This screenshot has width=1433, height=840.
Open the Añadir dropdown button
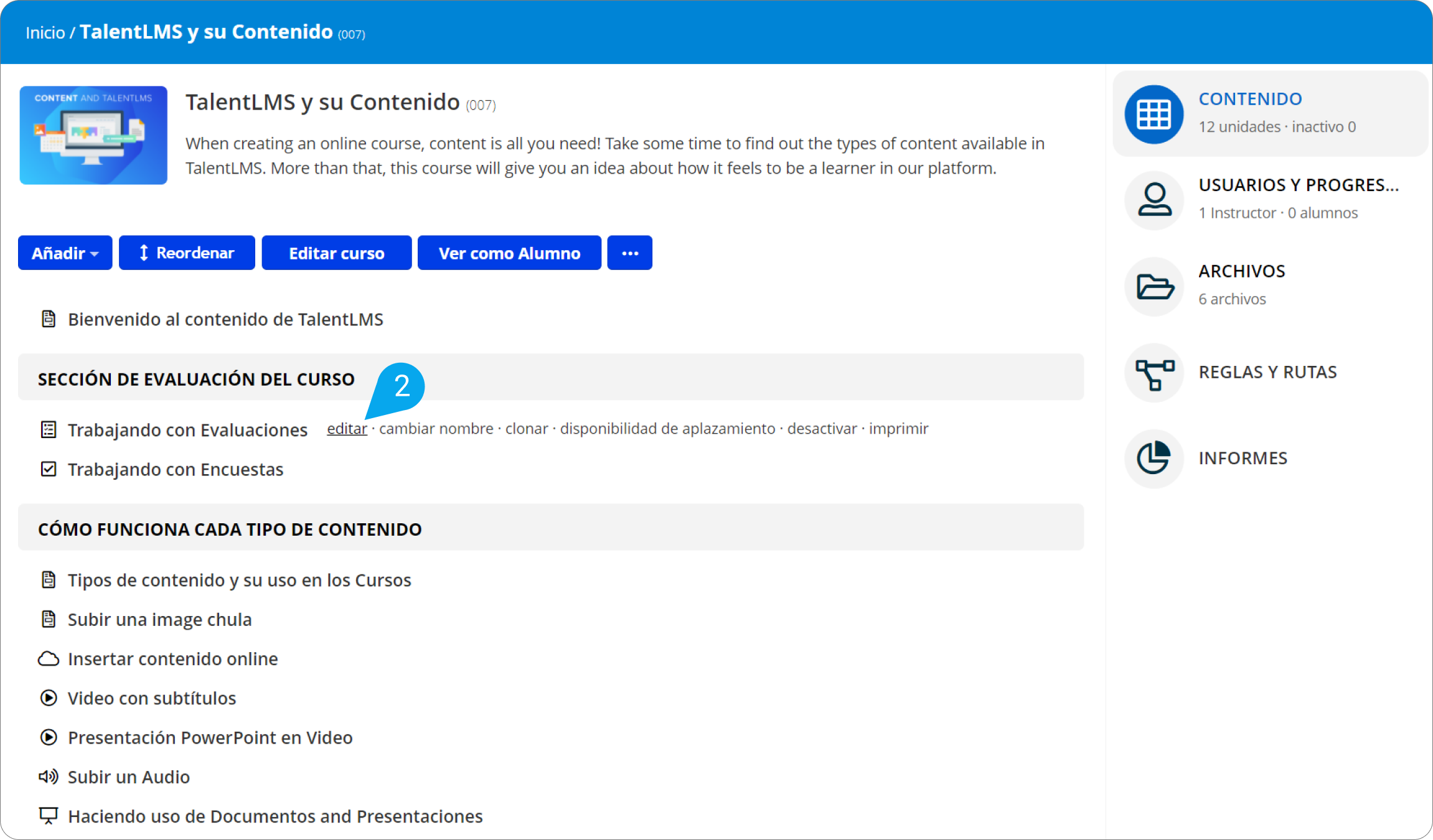65,253
